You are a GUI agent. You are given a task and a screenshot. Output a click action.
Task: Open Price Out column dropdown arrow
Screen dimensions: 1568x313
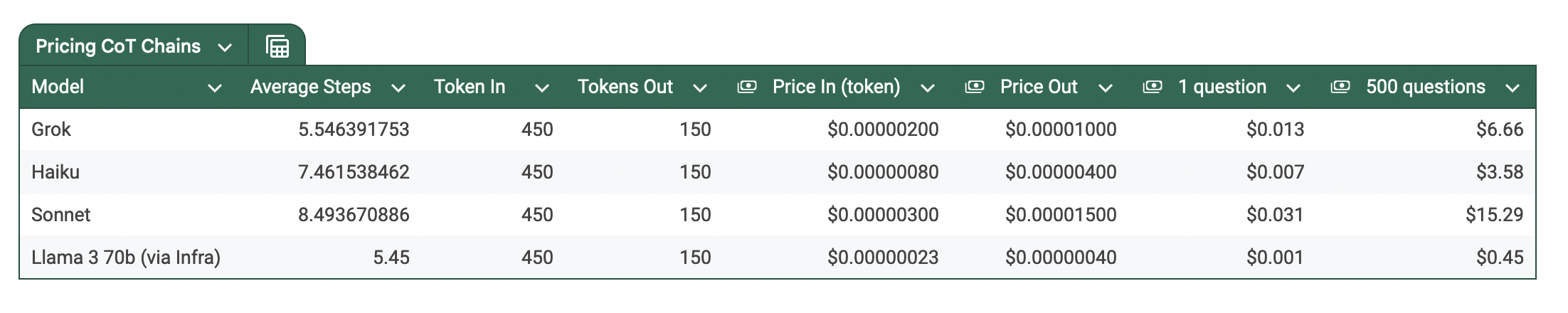pos(1106,88)
